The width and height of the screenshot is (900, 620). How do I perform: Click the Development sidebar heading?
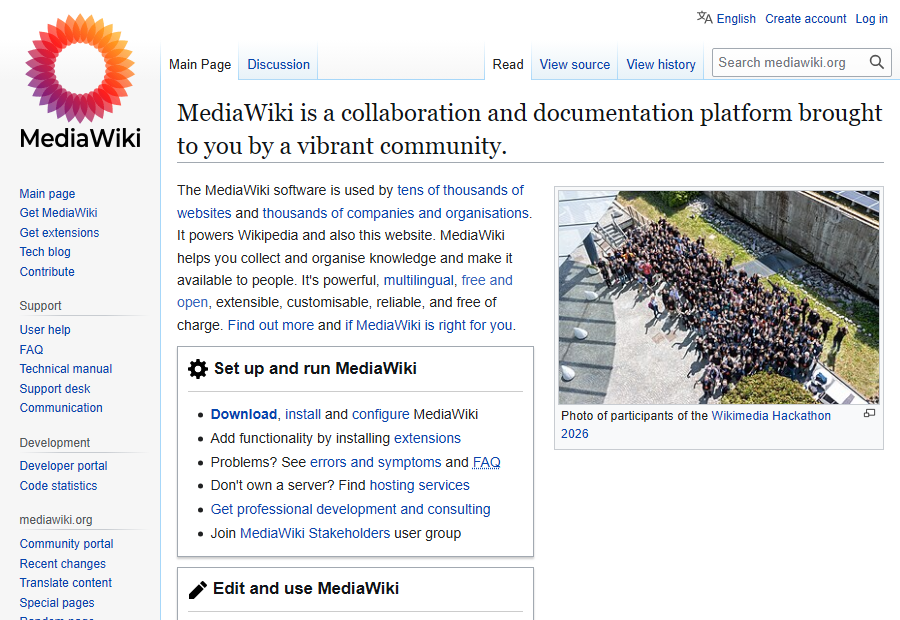pyautogui.click(x=55, y=443)
